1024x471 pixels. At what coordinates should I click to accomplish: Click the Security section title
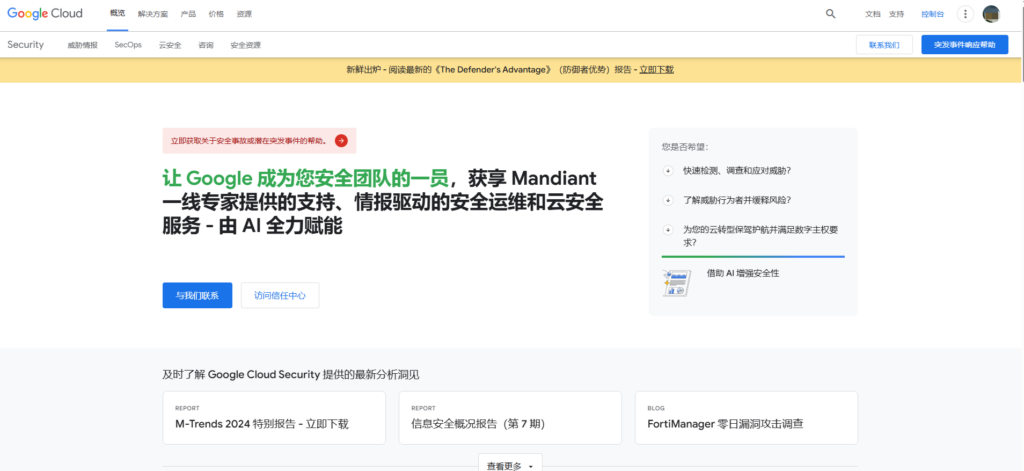coord(25,45)
